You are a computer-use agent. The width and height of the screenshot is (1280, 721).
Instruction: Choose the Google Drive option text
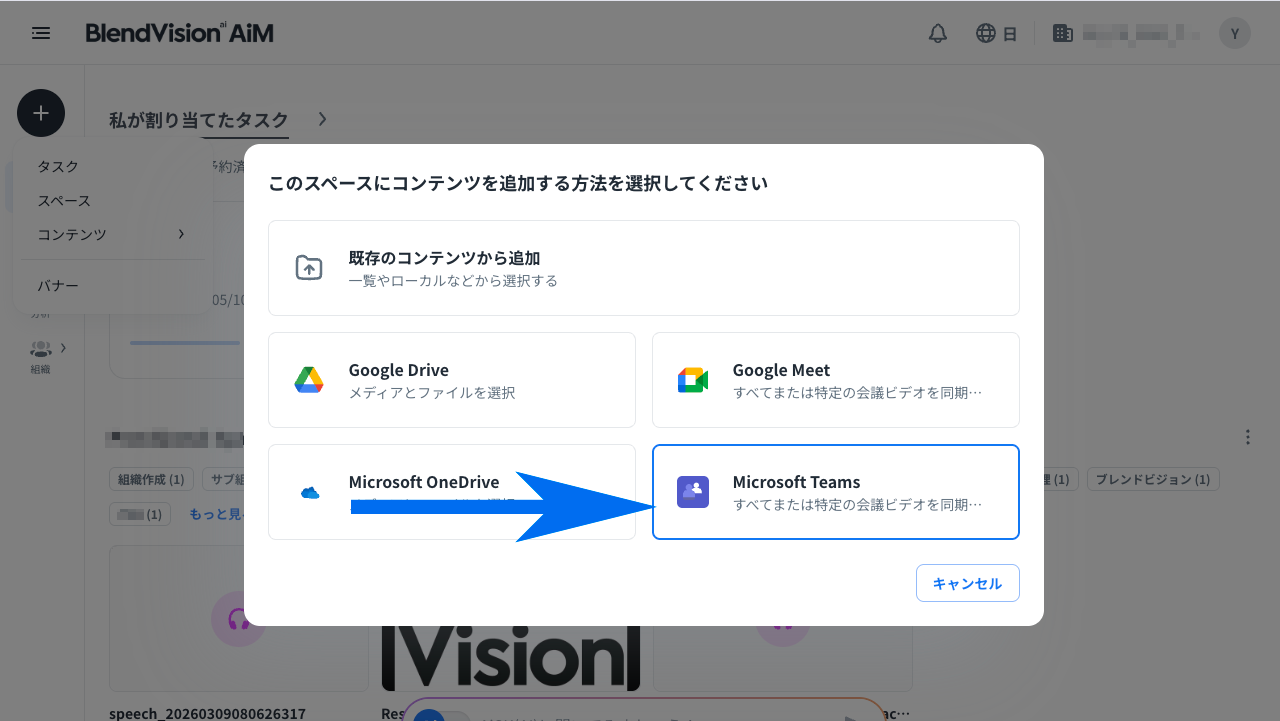399,370
